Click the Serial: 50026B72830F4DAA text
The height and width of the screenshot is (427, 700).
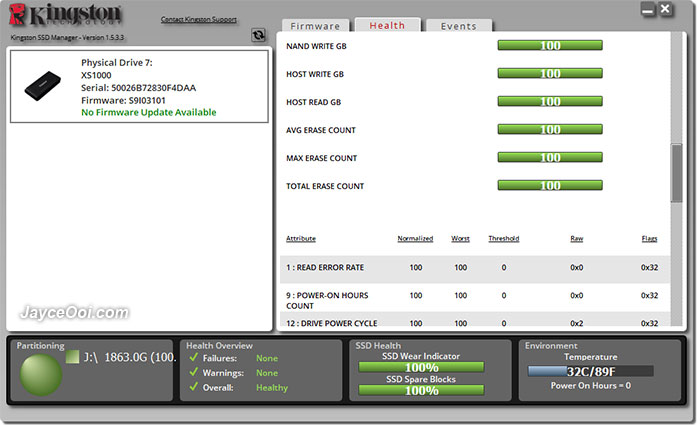138,88
